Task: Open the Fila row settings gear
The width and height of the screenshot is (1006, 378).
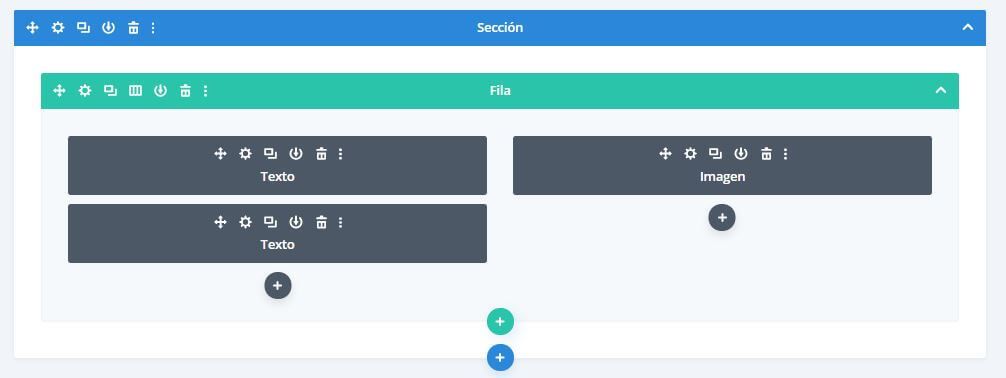Action: [x=85, y=90]
